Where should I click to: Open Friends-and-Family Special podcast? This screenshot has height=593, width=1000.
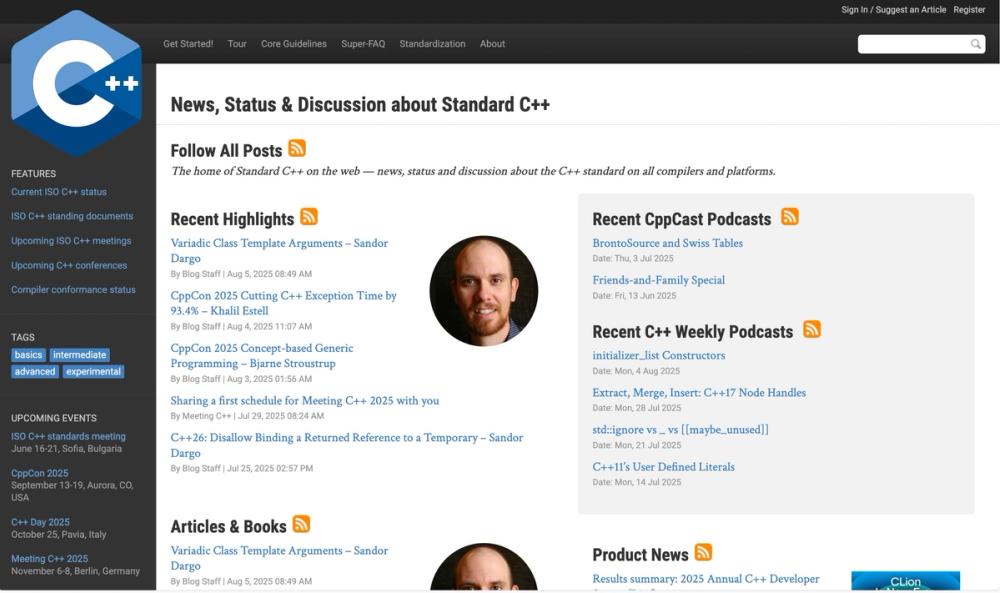point(658,280)
